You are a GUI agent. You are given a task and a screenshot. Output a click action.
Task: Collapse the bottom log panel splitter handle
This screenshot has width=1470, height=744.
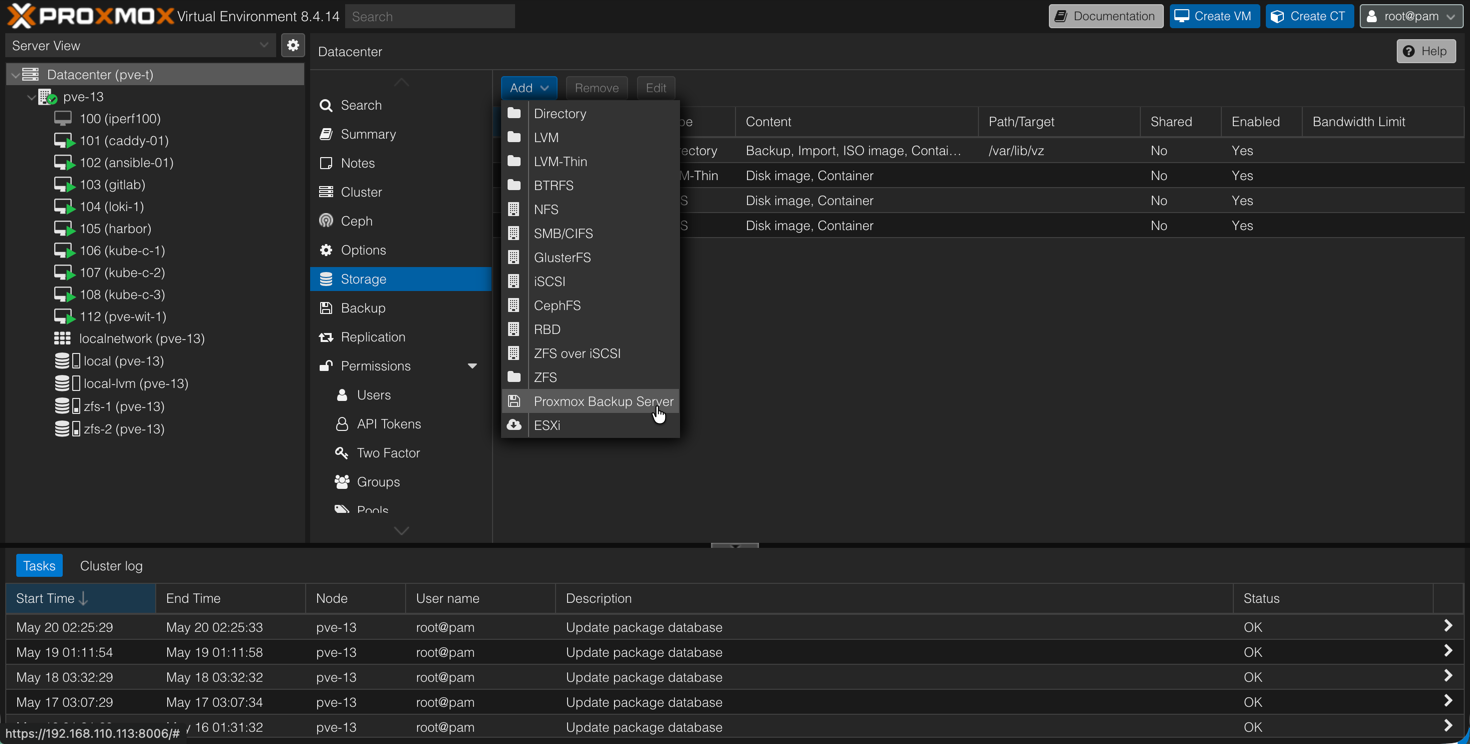point(735,546)
